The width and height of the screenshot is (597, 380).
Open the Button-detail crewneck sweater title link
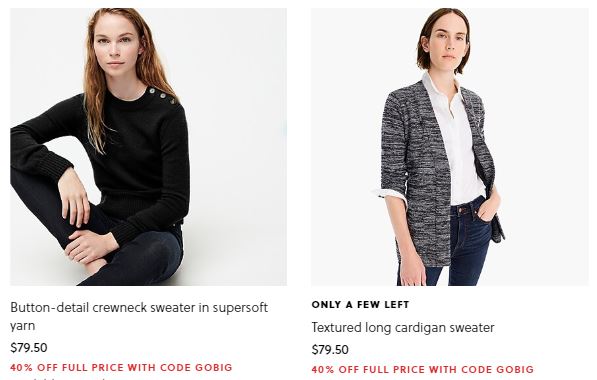pos(139,316)
